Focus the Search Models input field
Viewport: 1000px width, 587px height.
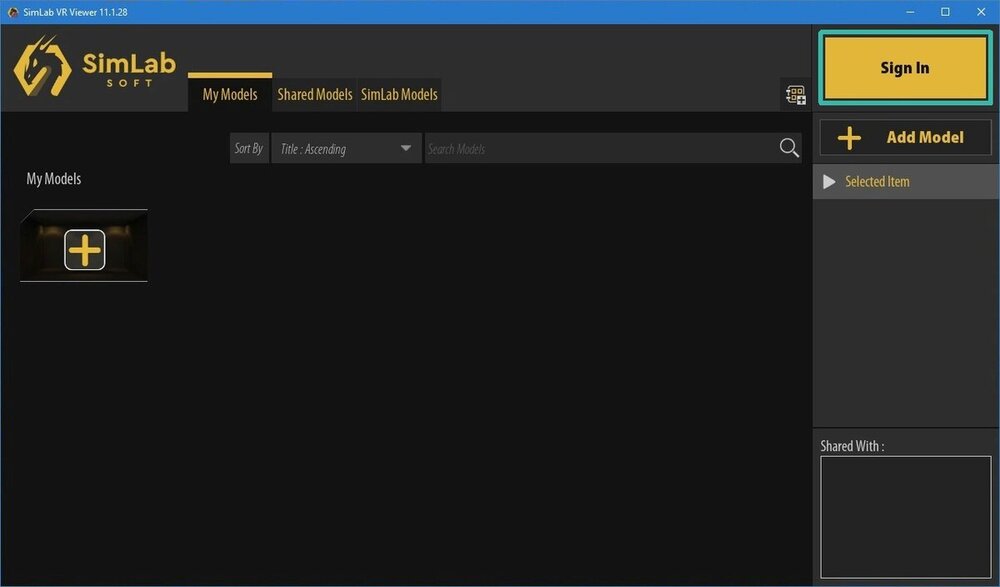click(x=600, y=149)
